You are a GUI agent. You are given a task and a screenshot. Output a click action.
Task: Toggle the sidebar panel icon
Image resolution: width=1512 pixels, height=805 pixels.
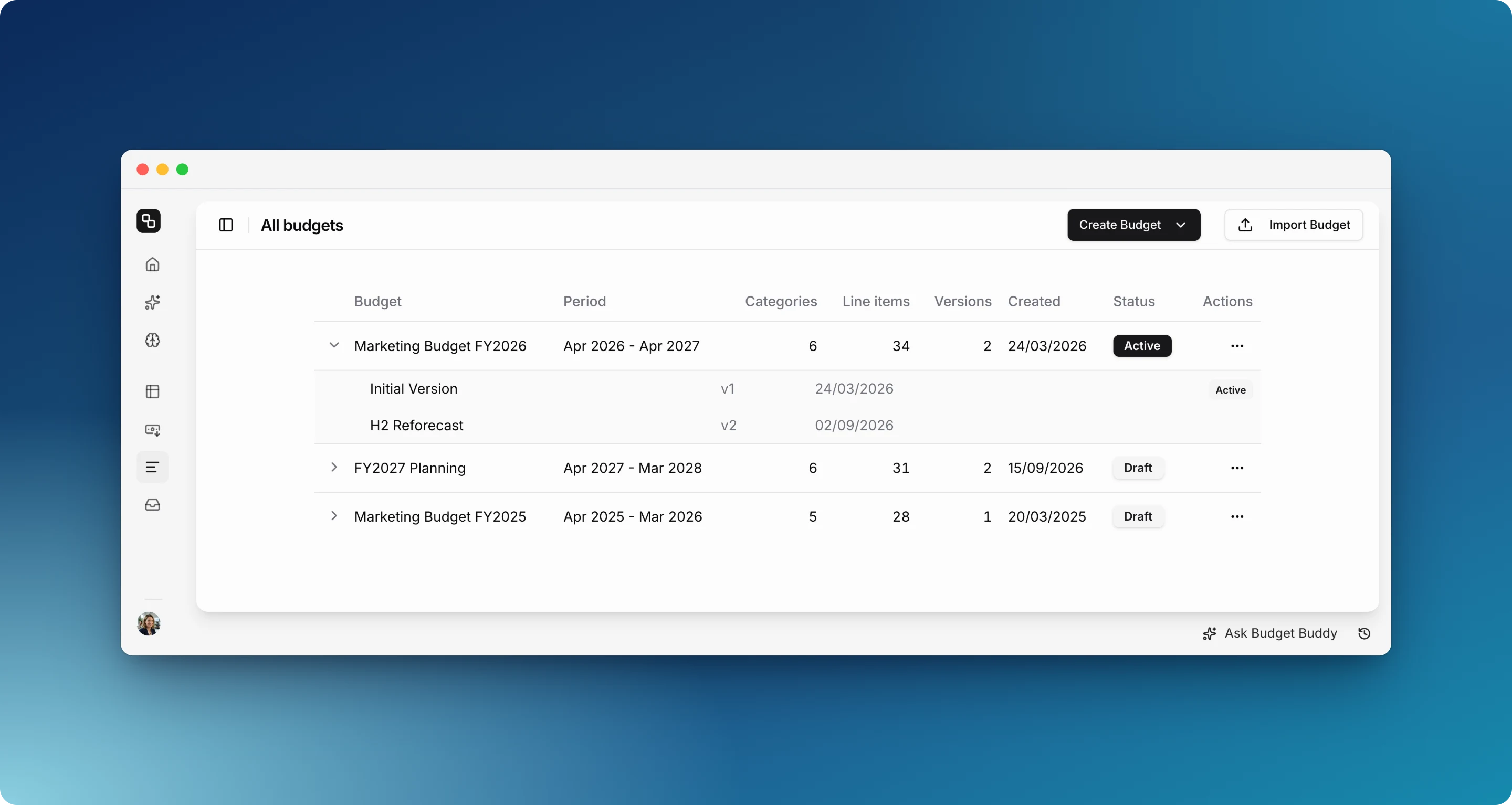pos(226,225)
